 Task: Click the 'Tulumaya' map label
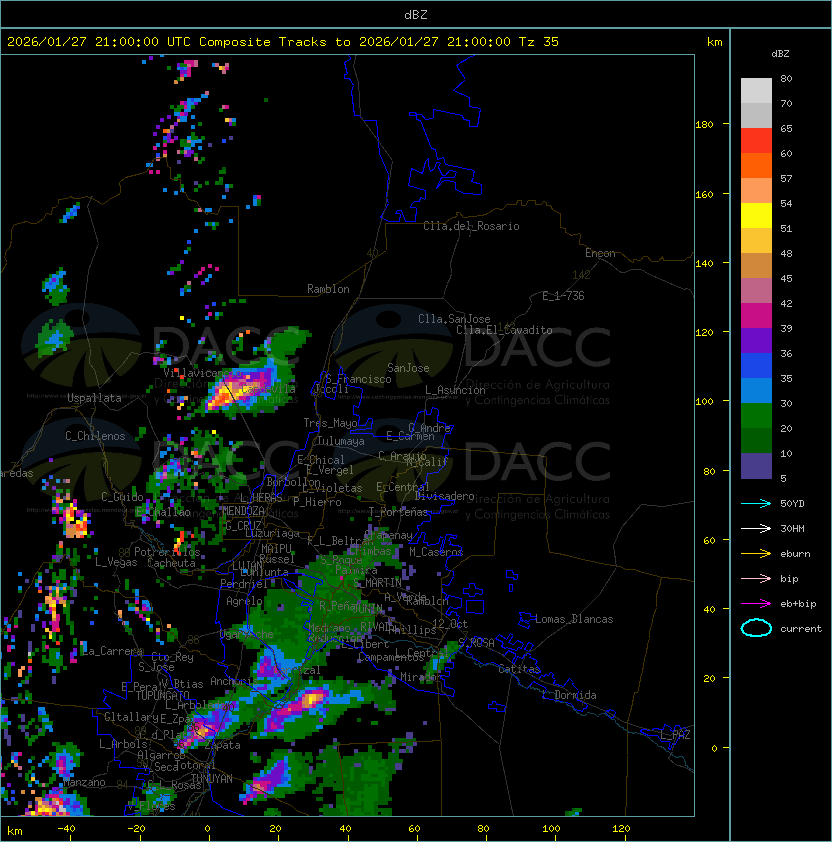coord(341,441)
